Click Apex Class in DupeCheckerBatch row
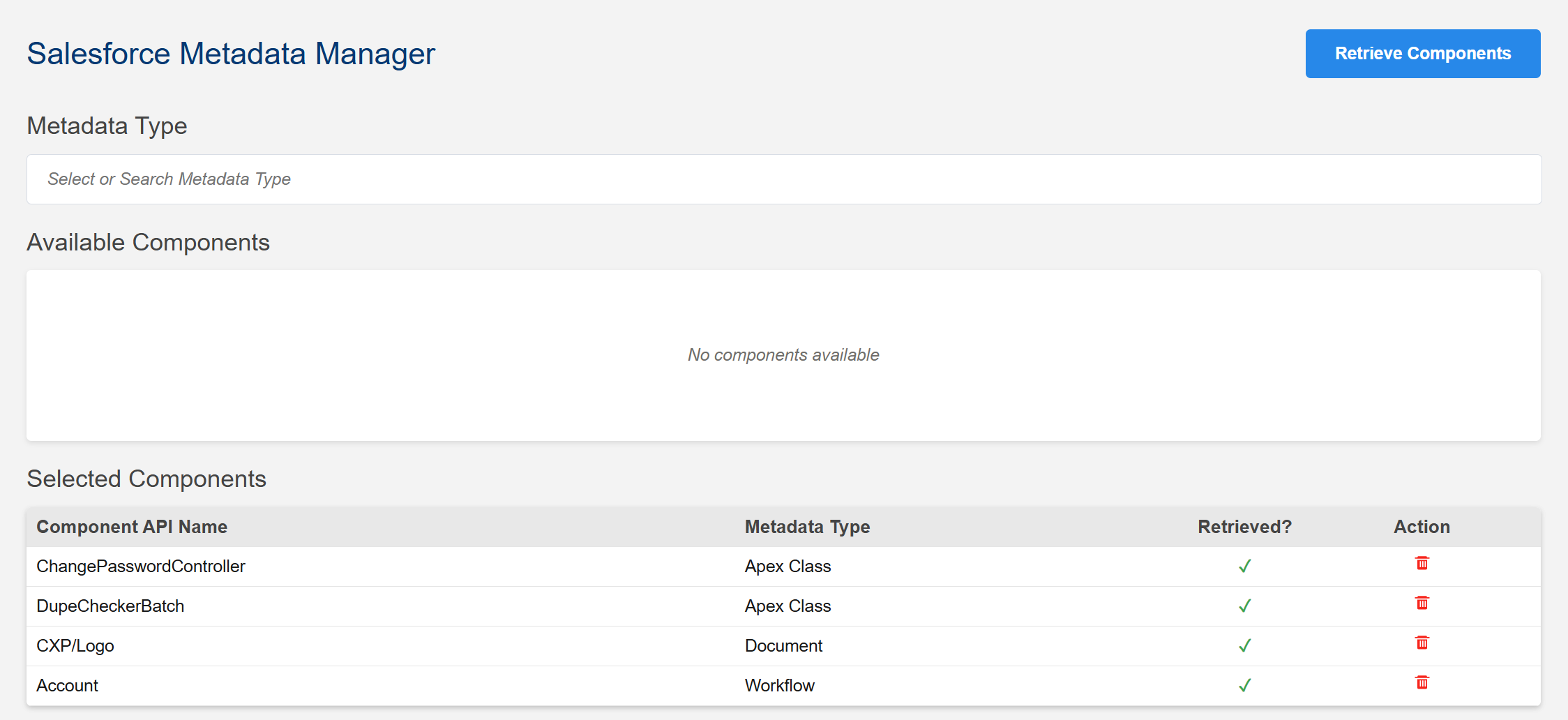The height and width of the screenshot is (720, 1568). click(x=787, y=606)
